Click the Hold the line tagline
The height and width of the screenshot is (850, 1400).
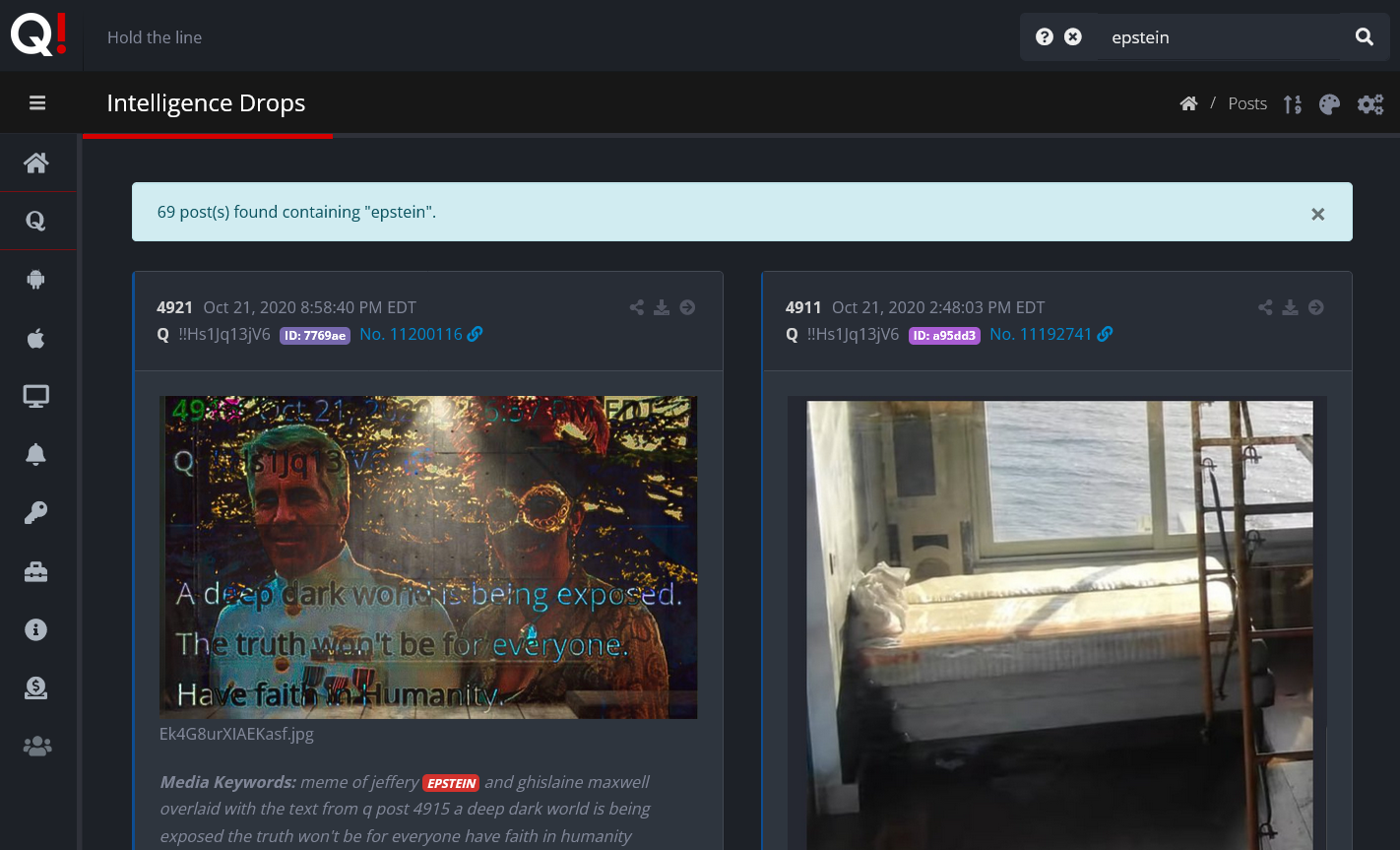155,37
